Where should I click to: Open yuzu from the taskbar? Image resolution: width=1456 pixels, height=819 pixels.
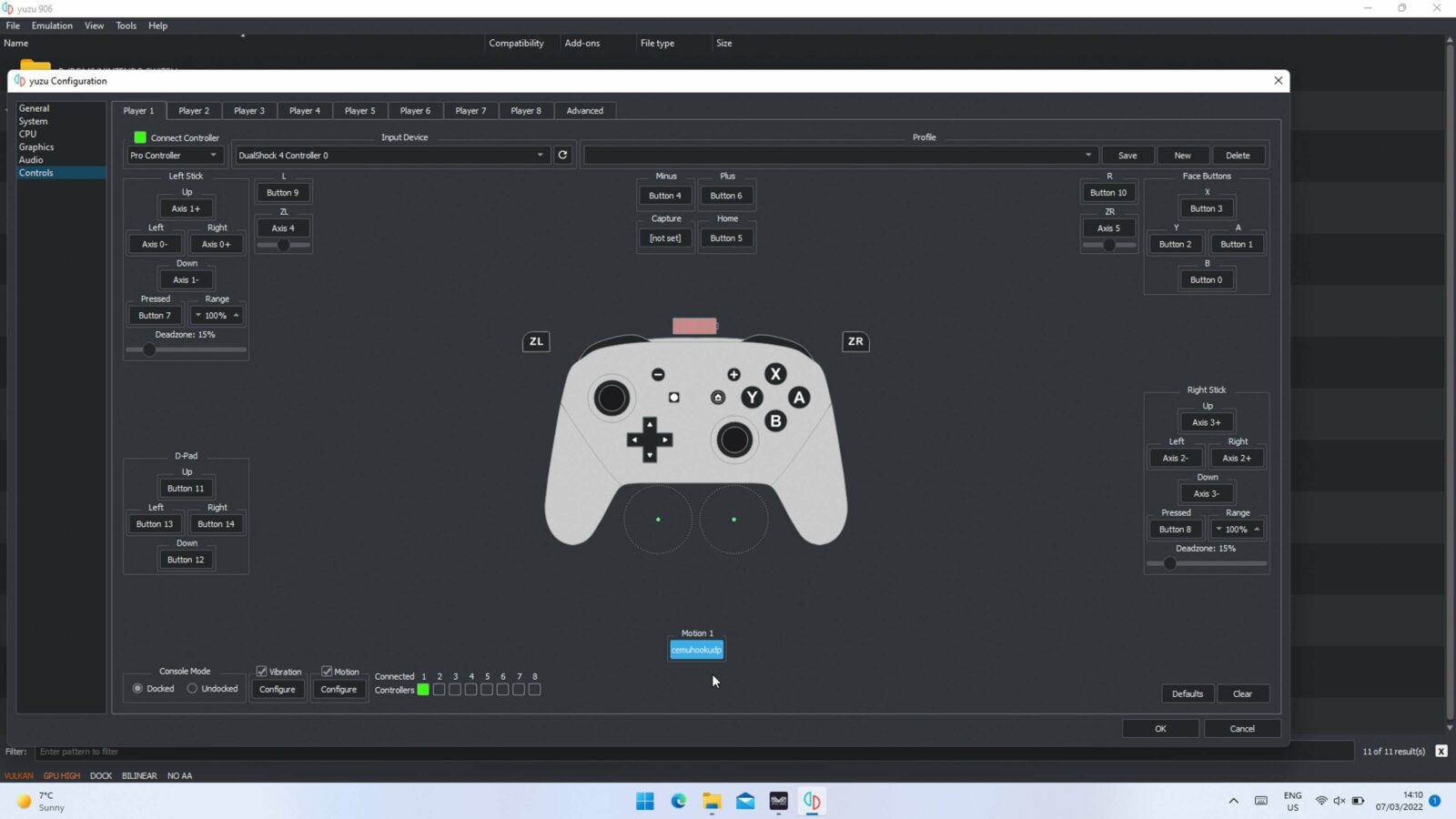coord(811,801)
